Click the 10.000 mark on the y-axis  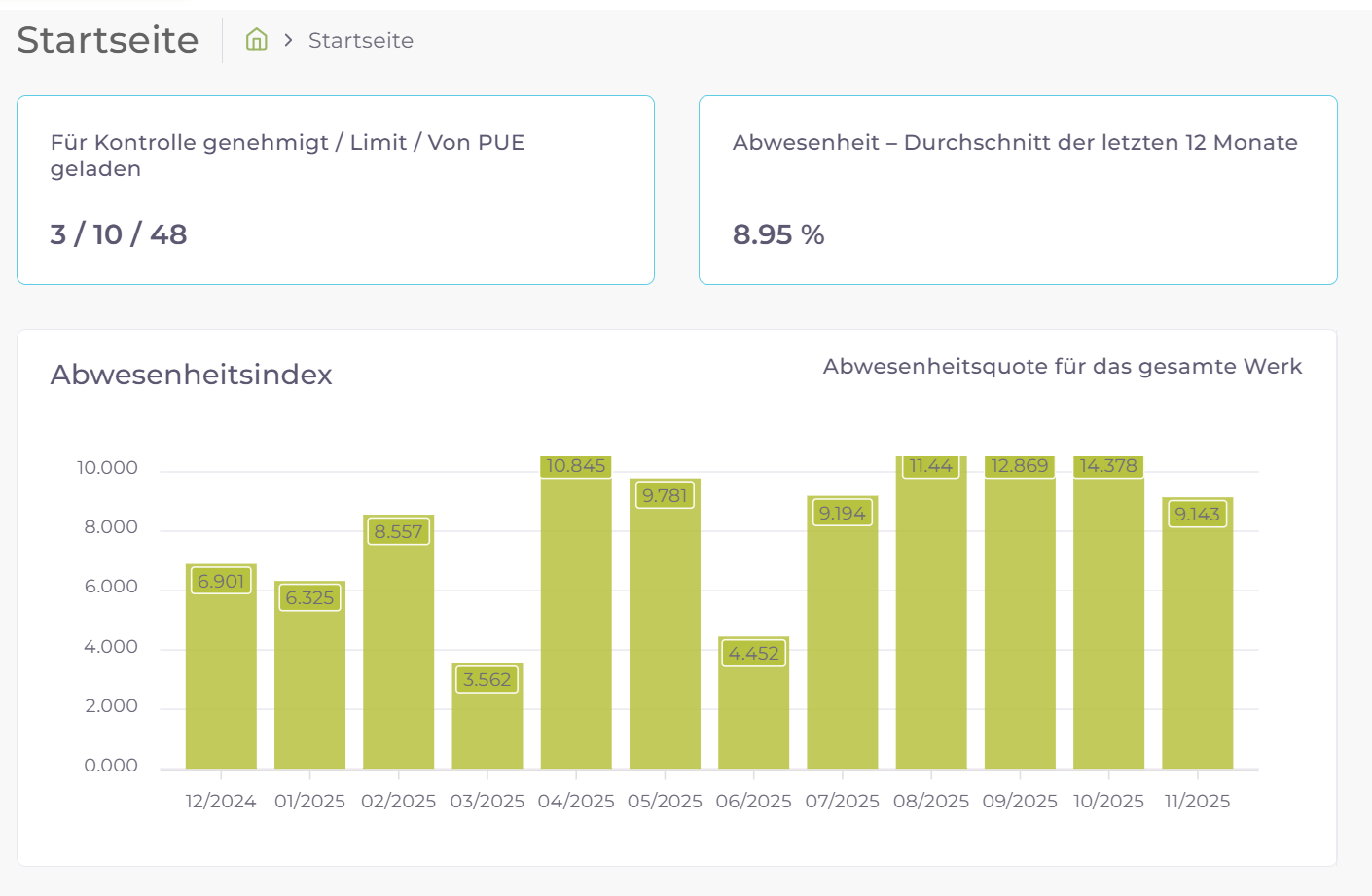(106, 467)
